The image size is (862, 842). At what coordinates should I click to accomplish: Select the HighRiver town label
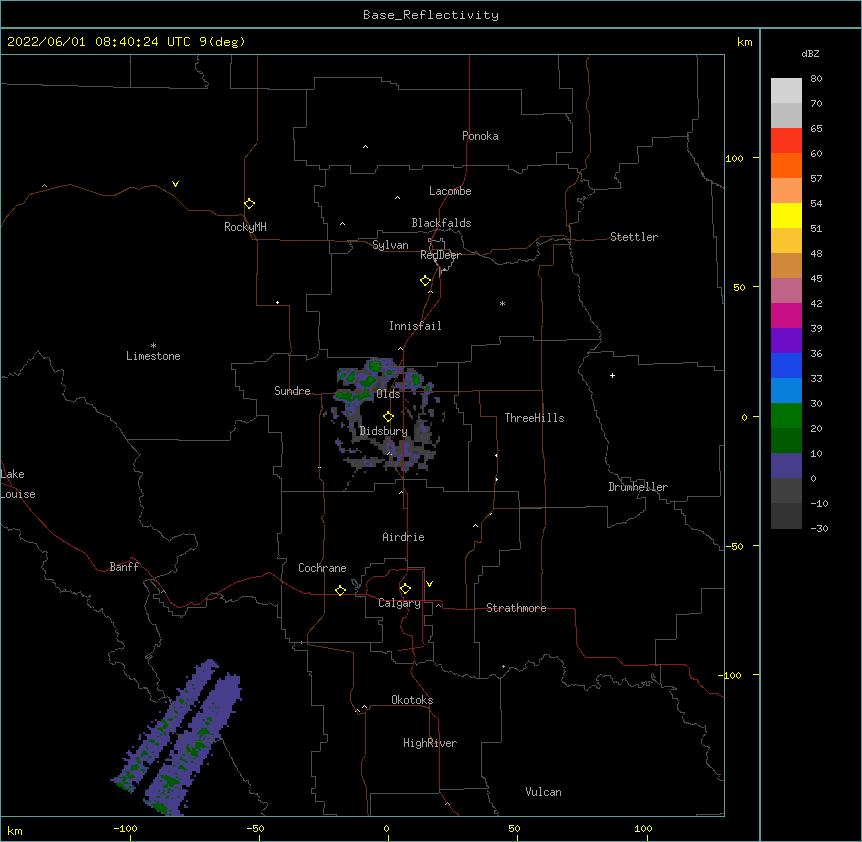430,743
